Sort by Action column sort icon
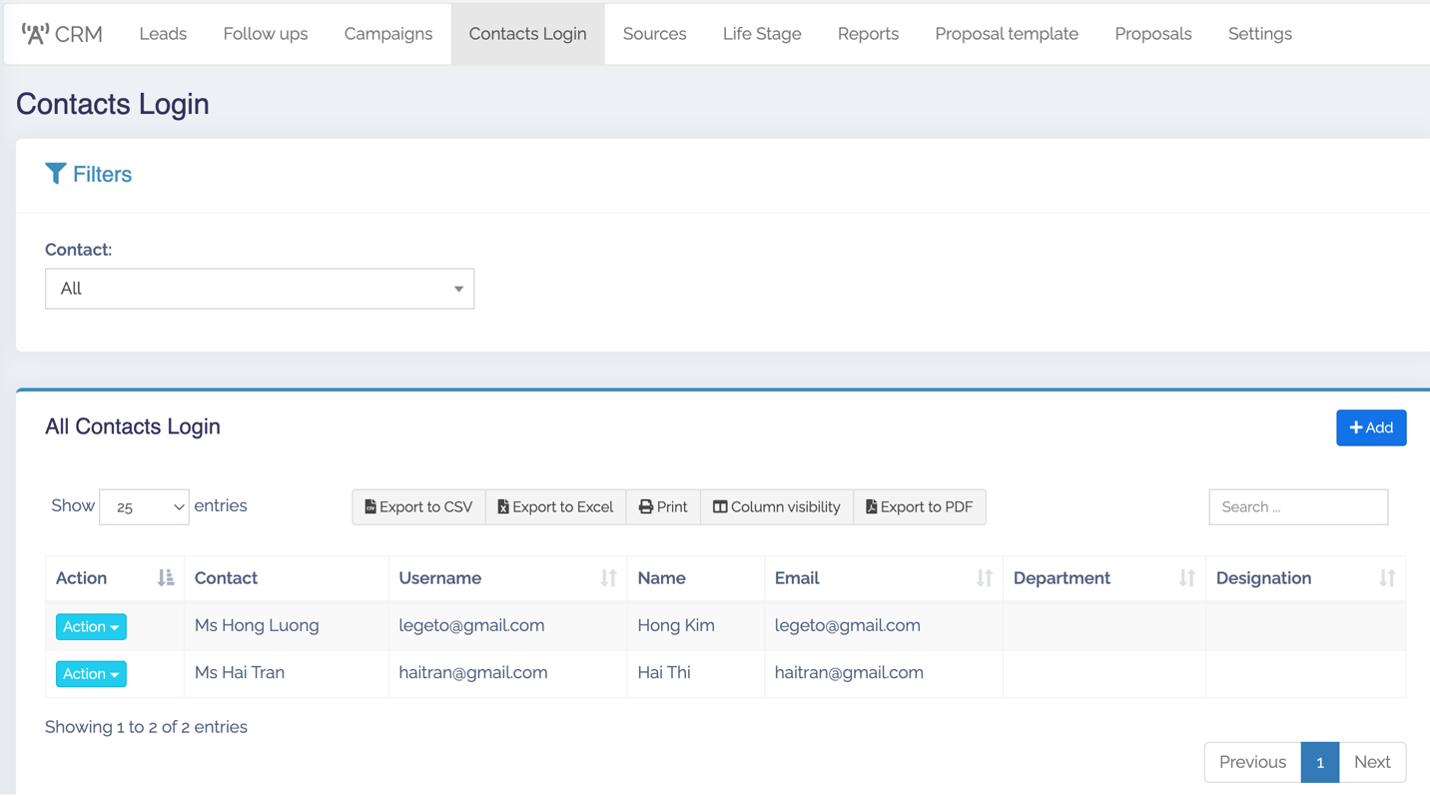Viewport: 1430px width, 797px height. click(x=166, y=578)
